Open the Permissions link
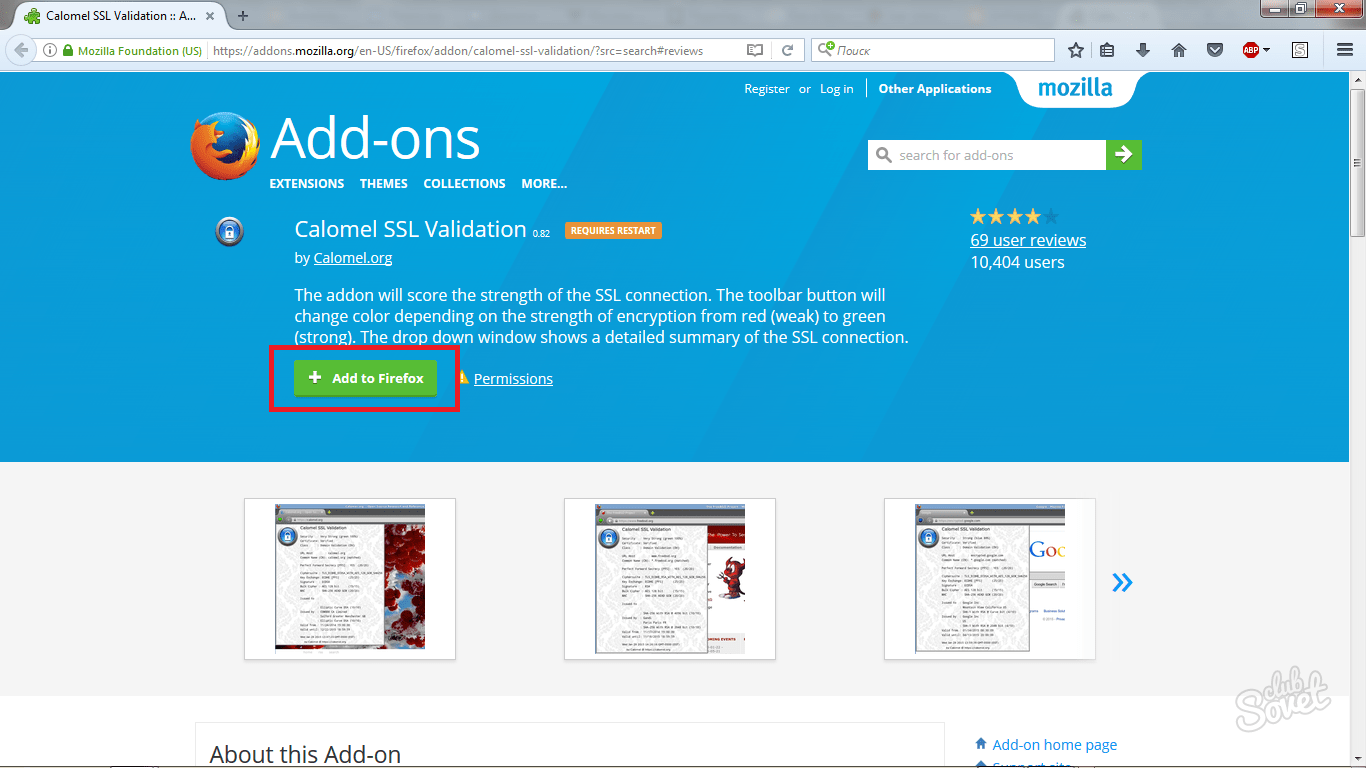 [513, 379]
